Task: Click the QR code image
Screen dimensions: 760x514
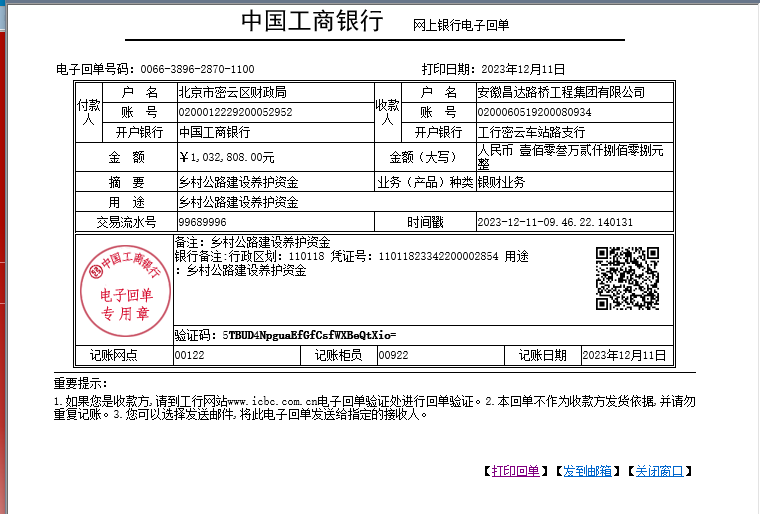Action: [x=627, y=279]
